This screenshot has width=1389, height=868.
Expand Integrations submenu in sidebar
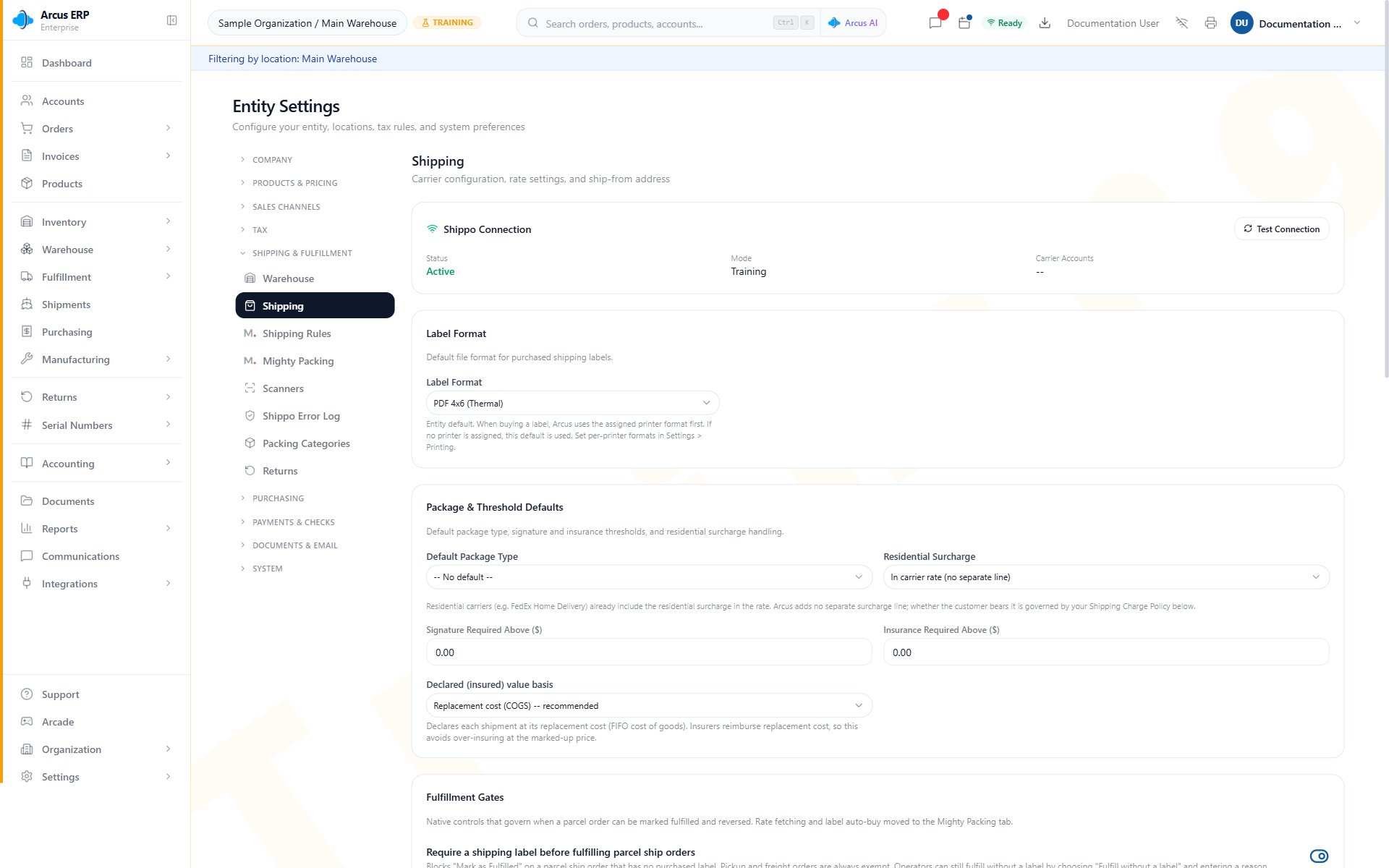tap(168, 584)
